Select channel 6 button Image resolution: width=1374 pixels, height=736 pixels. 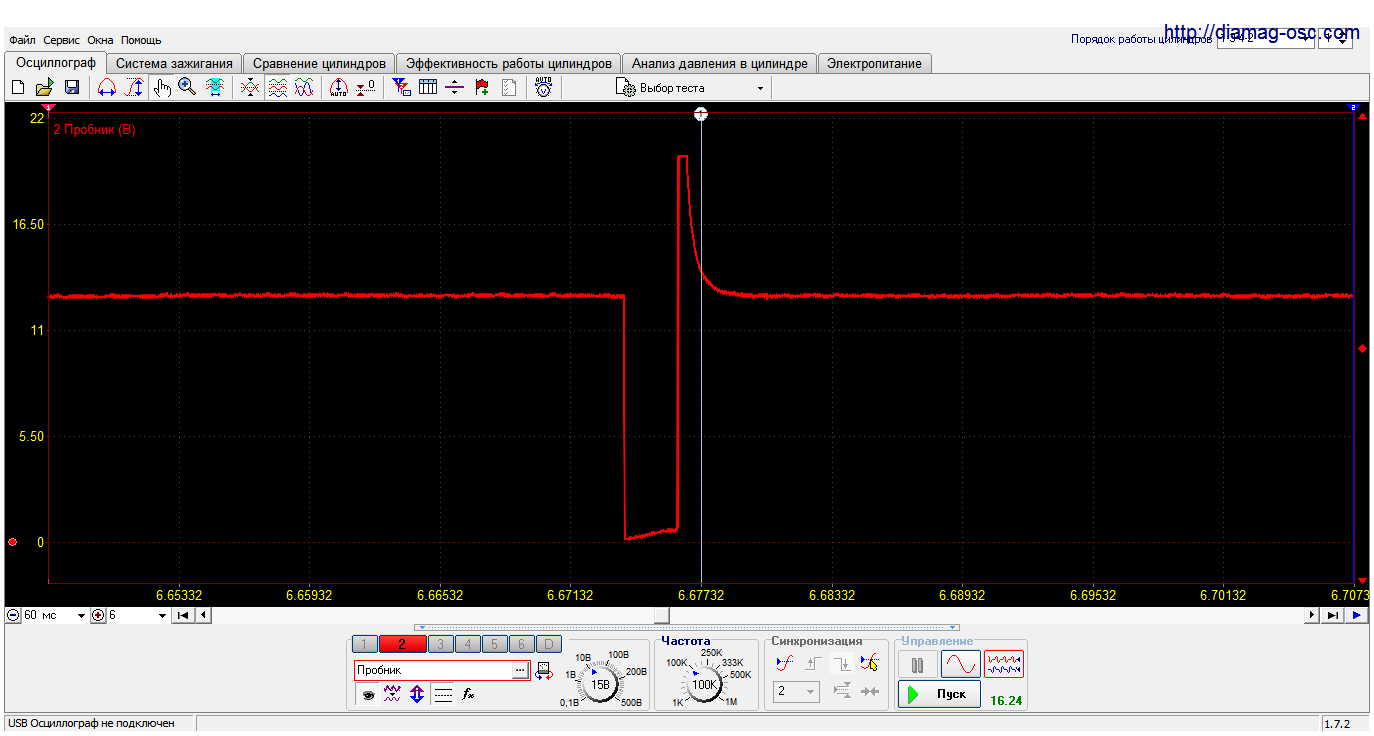(521, 644)
